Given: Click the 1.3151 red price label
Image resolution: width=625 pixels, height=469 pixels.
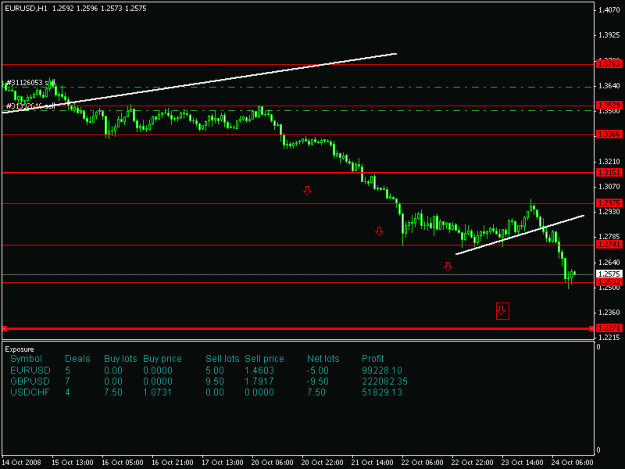Looking at the screenshot, I should [609, 173].
